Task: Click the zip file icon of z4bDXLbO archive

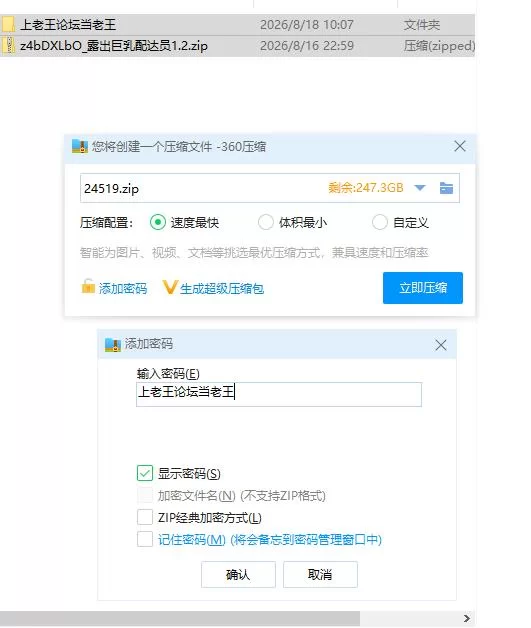Action: [x=8, y=45]
